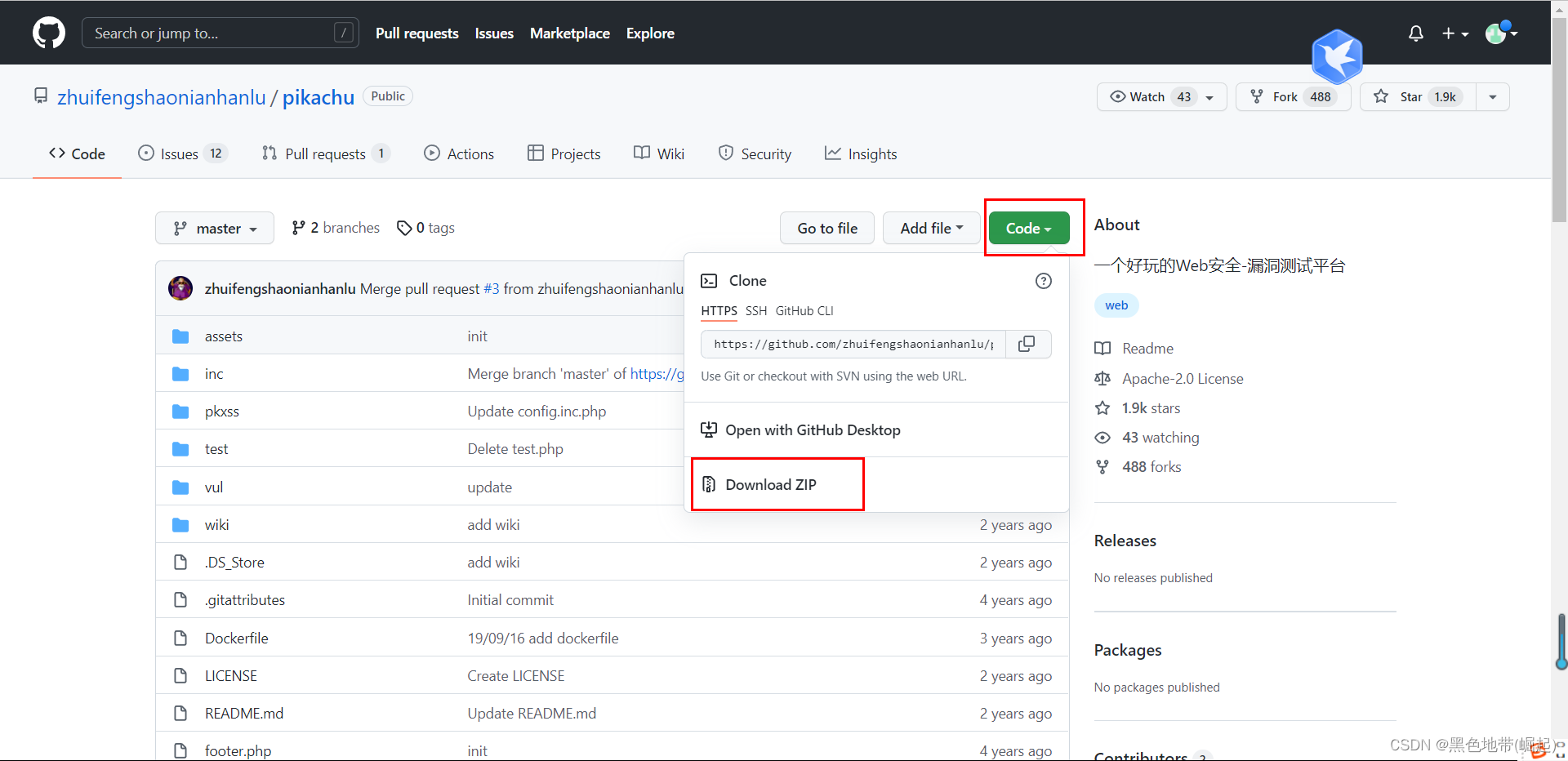The width and height of the screenshot is (1568, 761).
Task: Click the vul folder icon
Action: coord(180,487)
